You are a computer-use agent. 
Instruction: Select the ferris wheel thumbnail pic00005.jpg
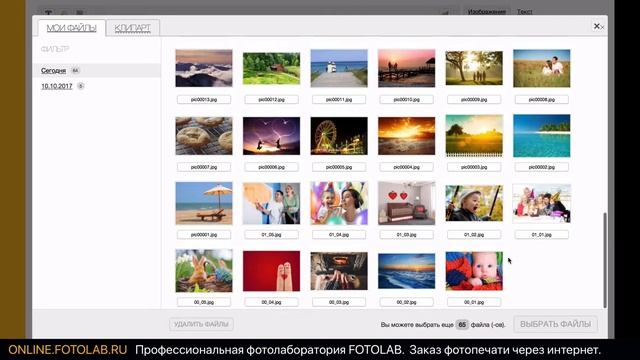[339, 136]
